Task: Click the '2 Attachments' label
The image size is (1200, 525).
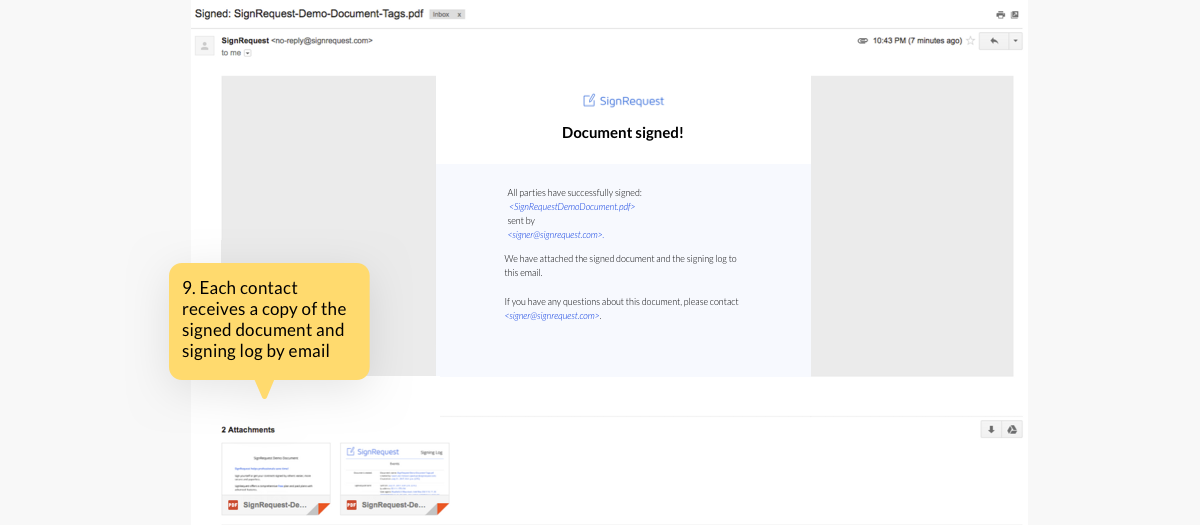Action: click(x=248, y=430)
